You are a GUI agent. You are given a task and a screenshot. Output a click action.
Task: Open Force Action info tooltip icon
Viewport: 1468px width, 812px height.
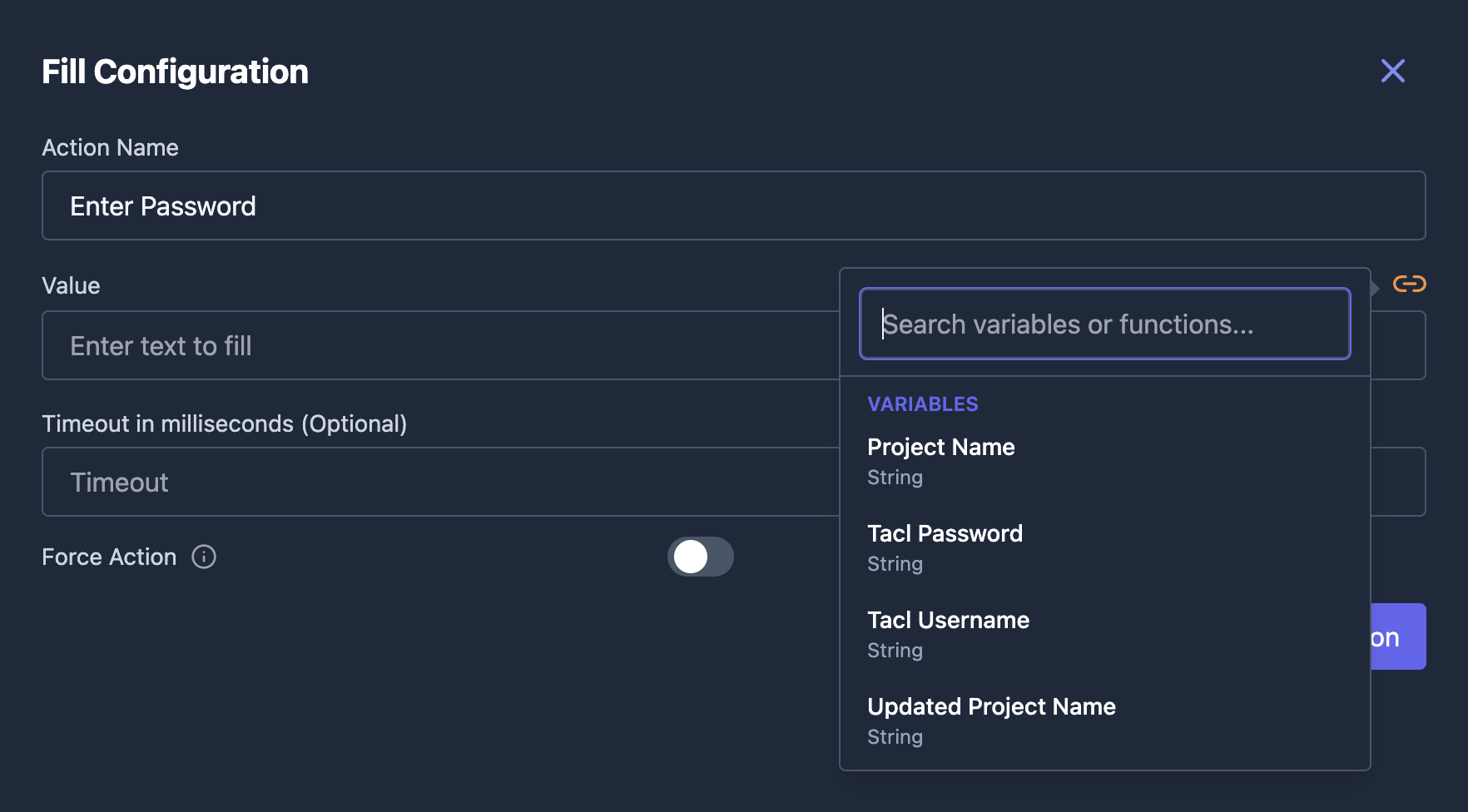click(204, 557)
